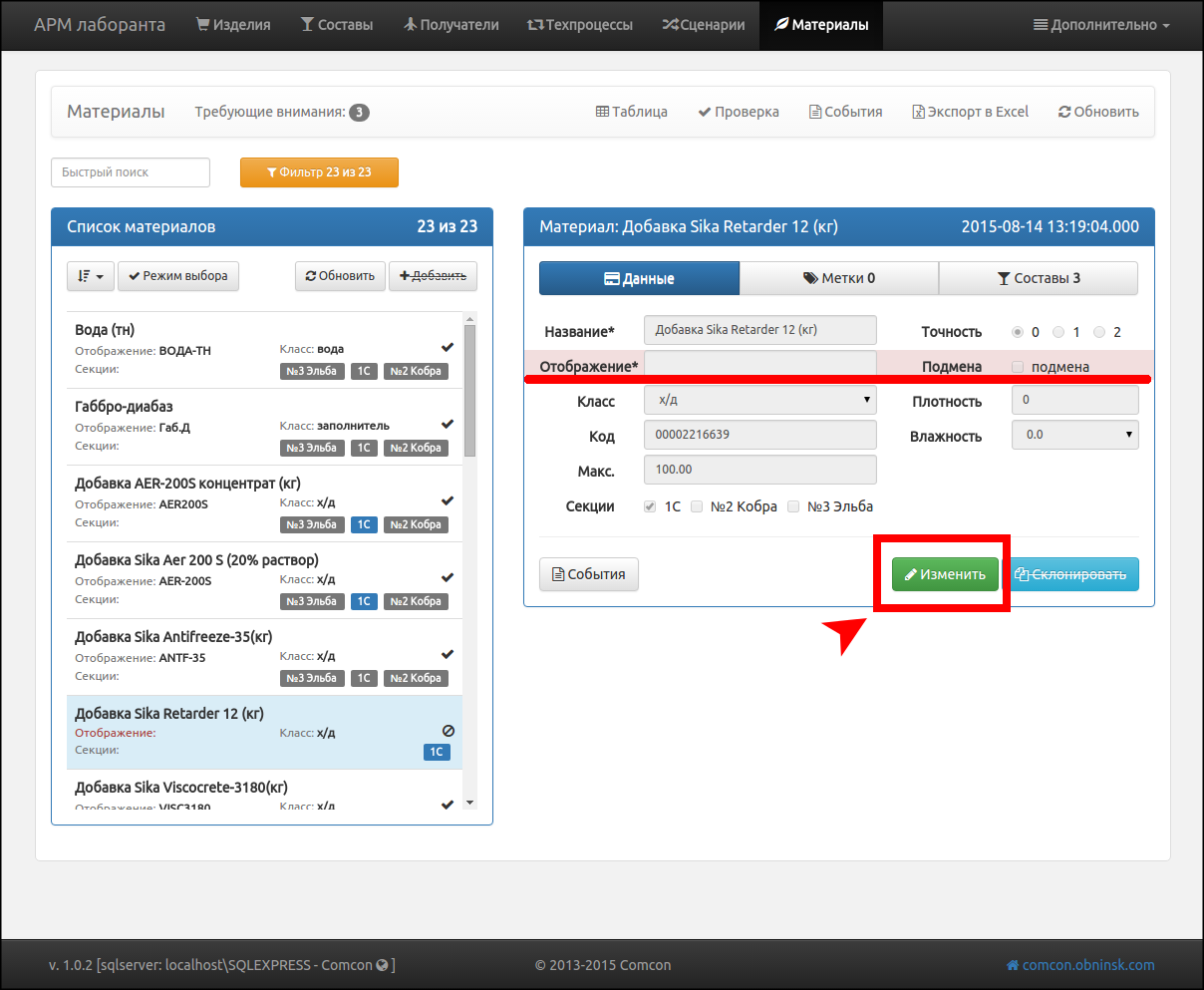Run Проверка of materials

coord(739,112)
